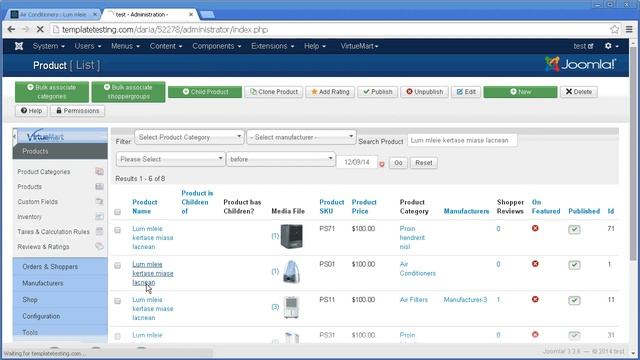The image size is (640, 360).
Task: Toggle featured status for product PS71
Action: 535,228
